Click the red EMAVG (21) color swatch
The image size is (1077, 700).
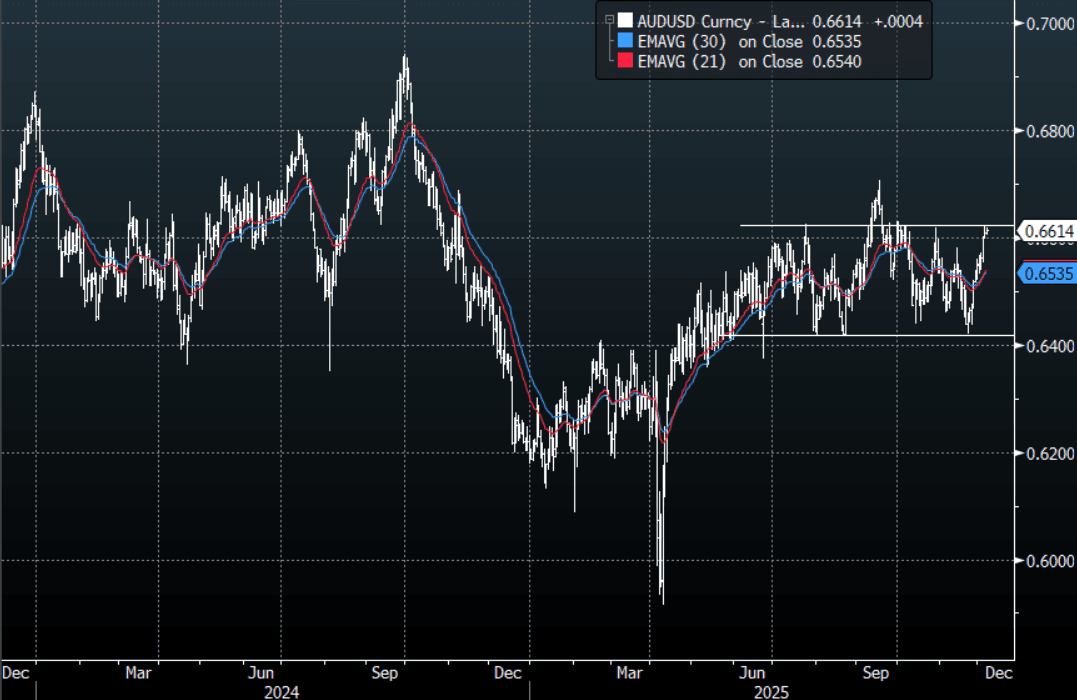[x=624, y=62]
